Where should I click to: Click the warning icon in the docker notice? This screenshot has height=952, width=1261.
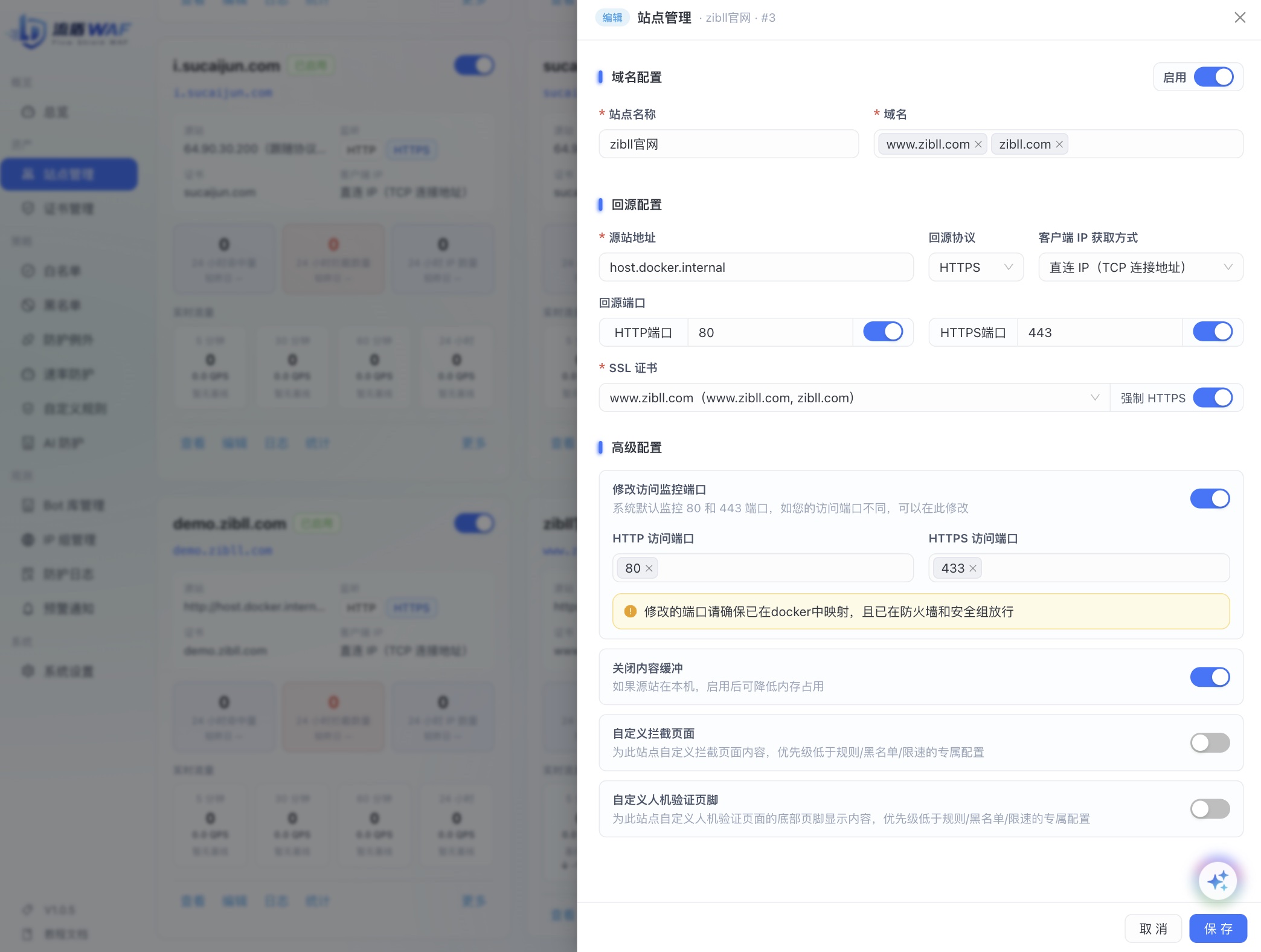click(630, 611)
